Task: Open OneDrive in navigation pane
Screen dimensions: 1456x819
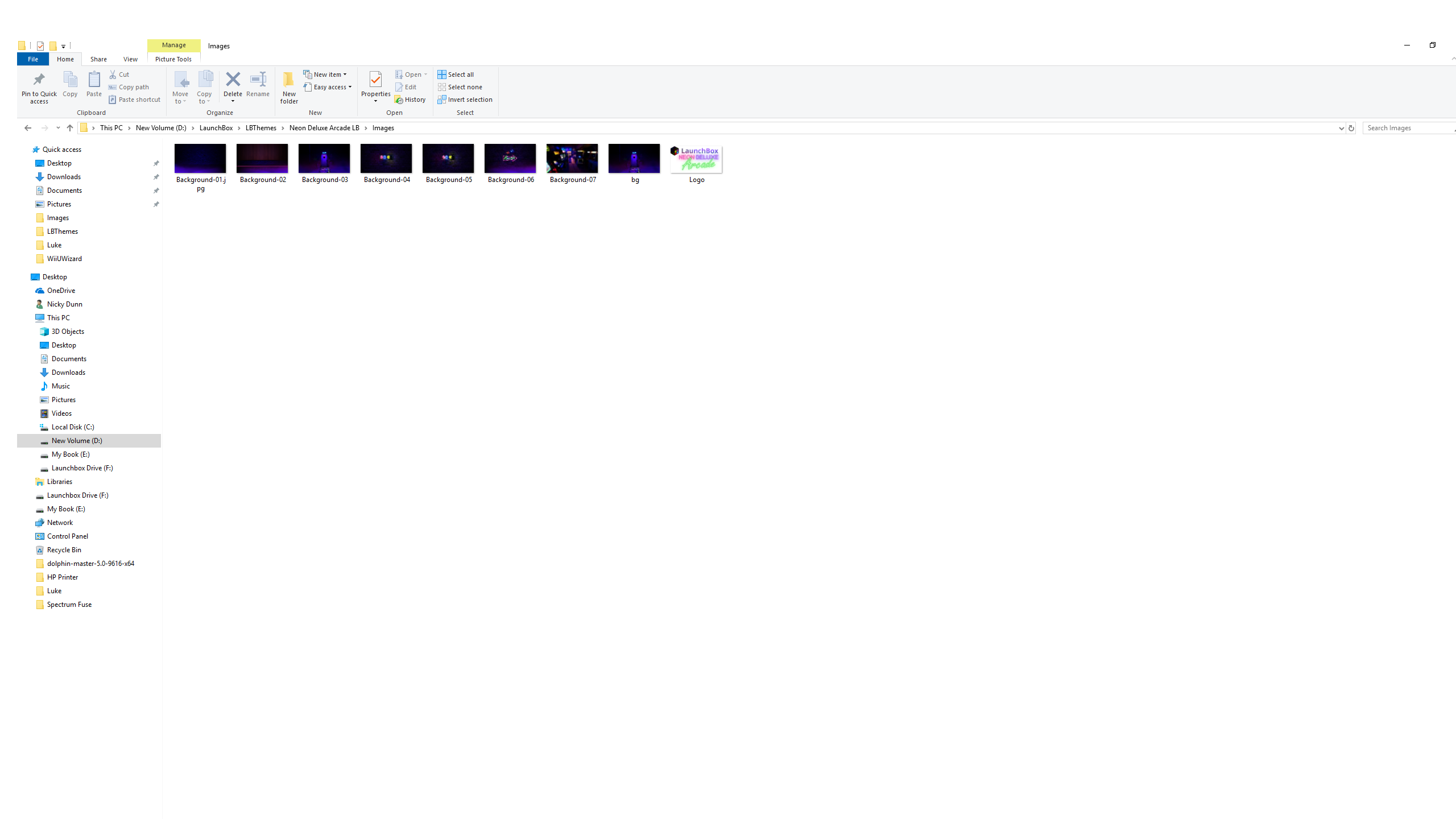Action: [61, 291]
